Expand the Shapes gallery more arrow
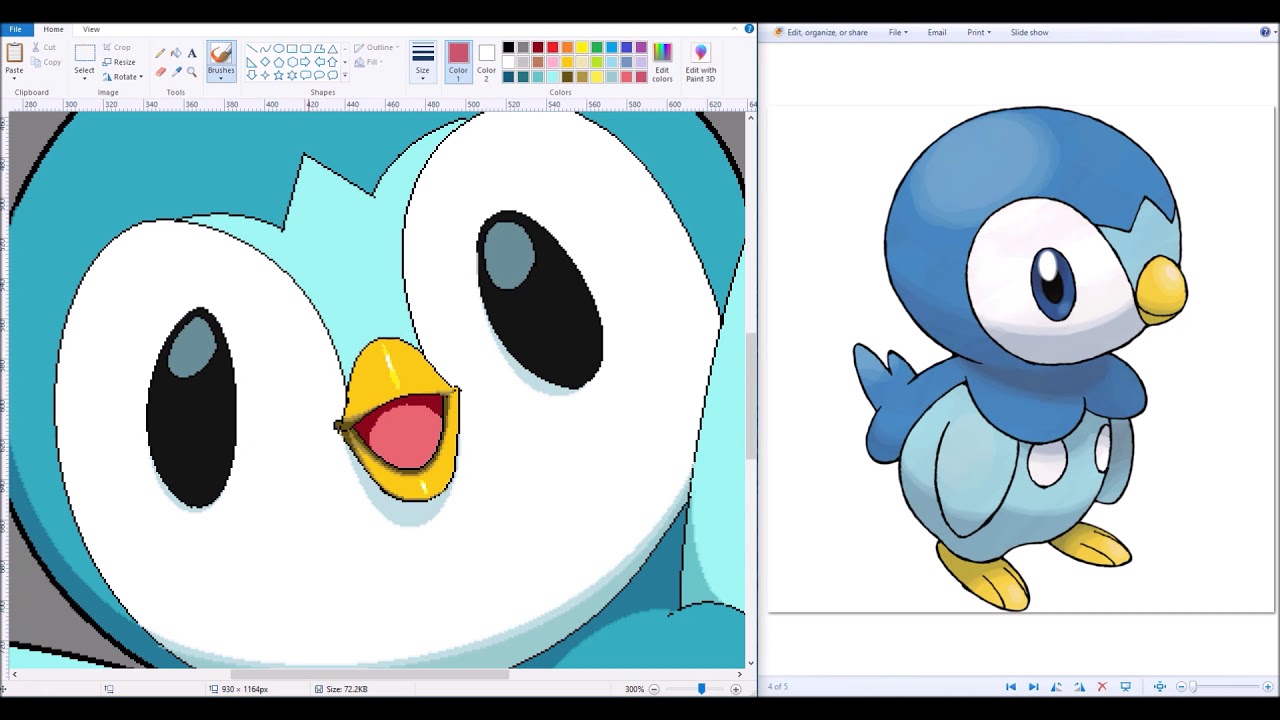1280x720 pixels. click(x=345, y=76)
